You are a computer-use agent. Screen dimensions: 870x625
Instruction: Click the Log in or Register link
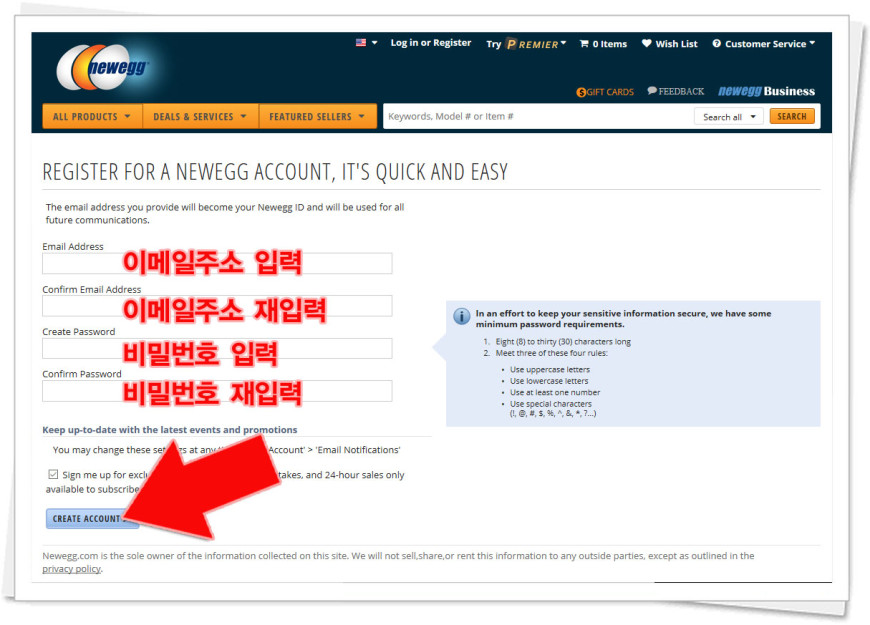point(431,43)
